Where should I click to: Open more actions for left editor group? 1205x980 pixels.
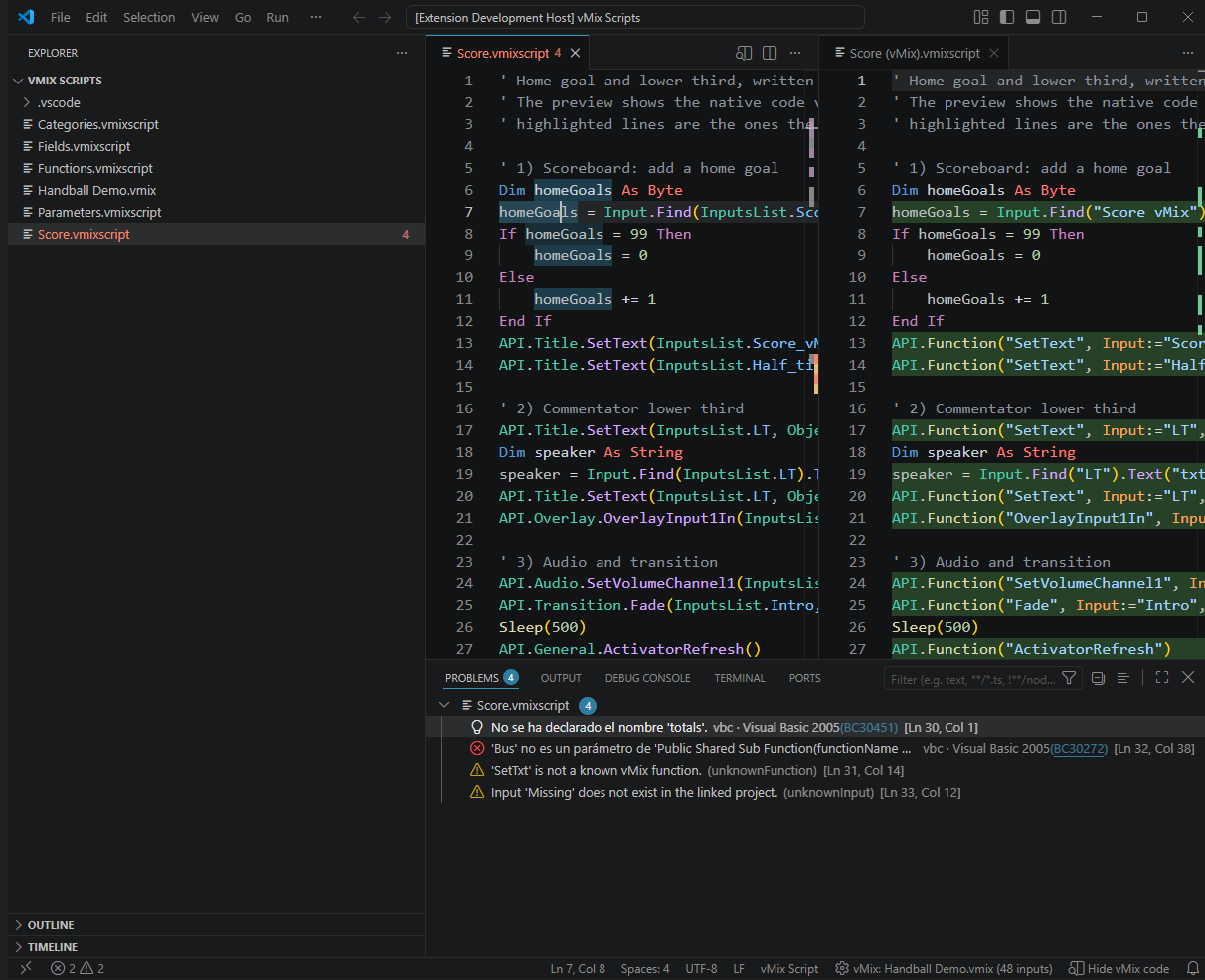pos(795,53)
